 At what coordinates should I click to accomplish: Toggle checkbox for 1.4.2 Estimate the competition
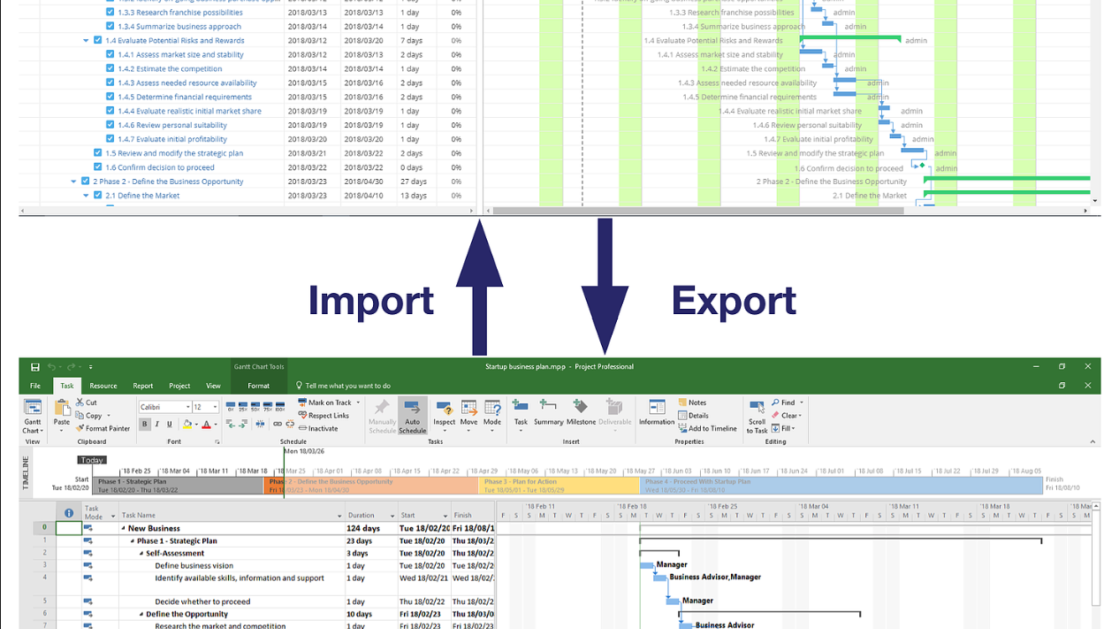tap(110, 69)
